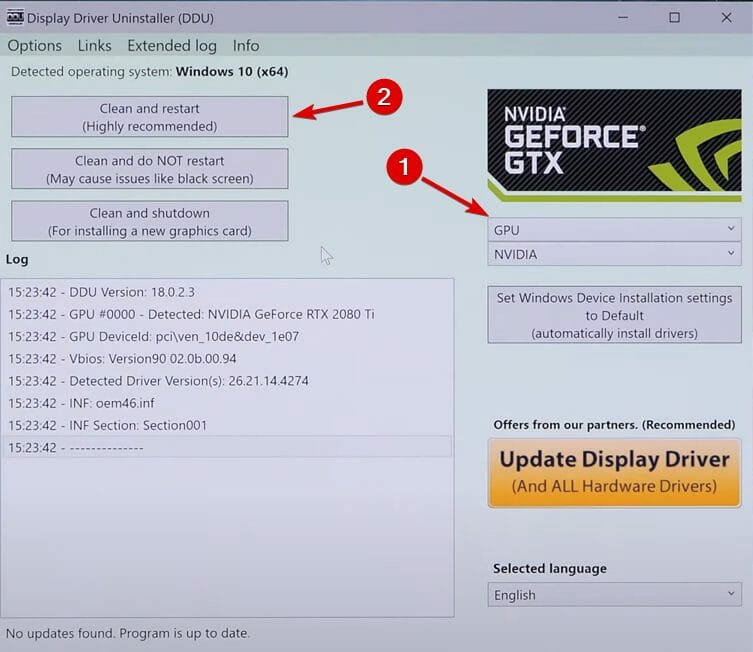The width and height of the screenshot is (753, 652).
Task: Select log row 'Detected: NVIDIA GeForce RTX 2080 Ti'
Action: (227, 314)
